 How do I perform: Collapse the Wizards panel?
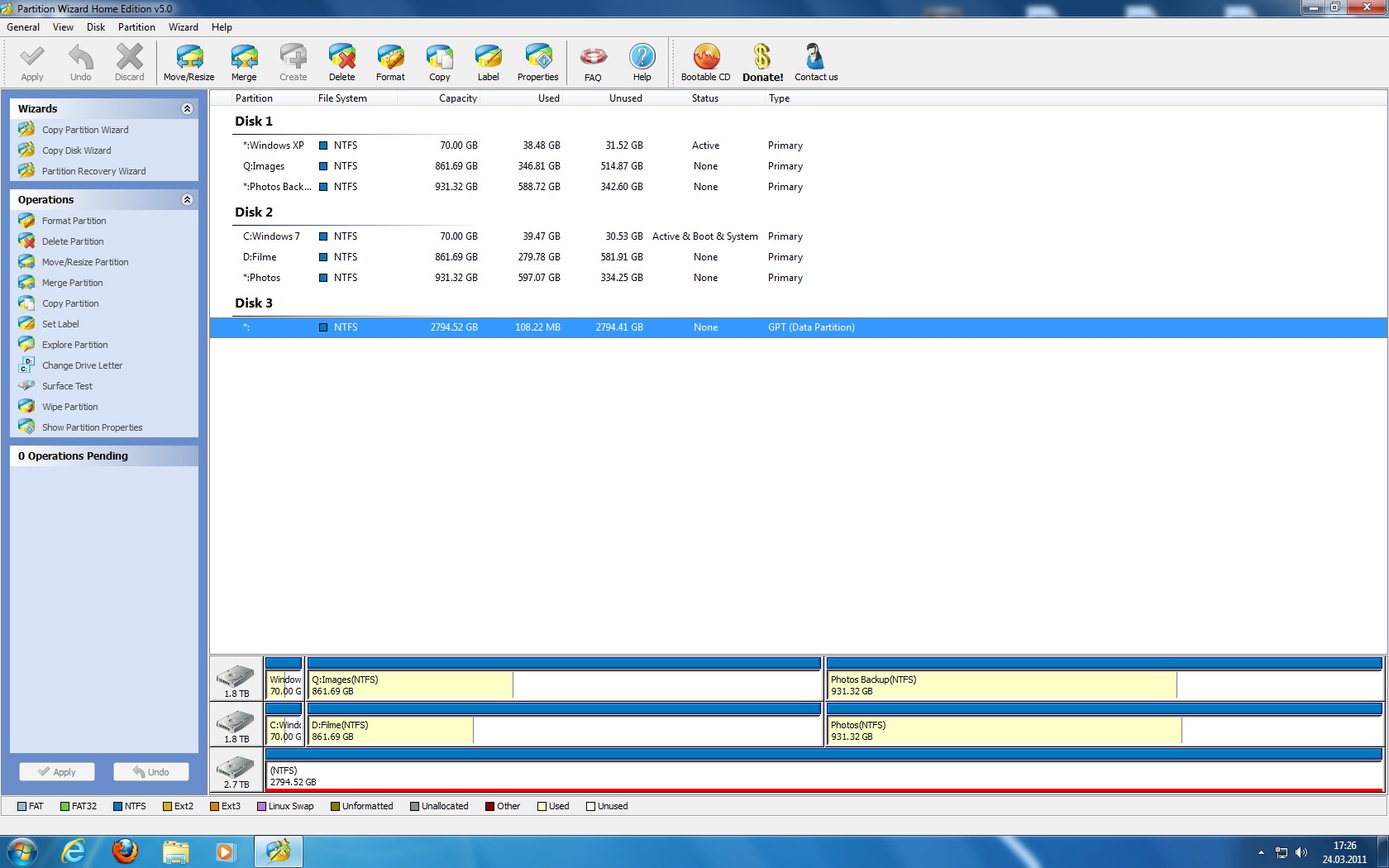coord(187,108)
